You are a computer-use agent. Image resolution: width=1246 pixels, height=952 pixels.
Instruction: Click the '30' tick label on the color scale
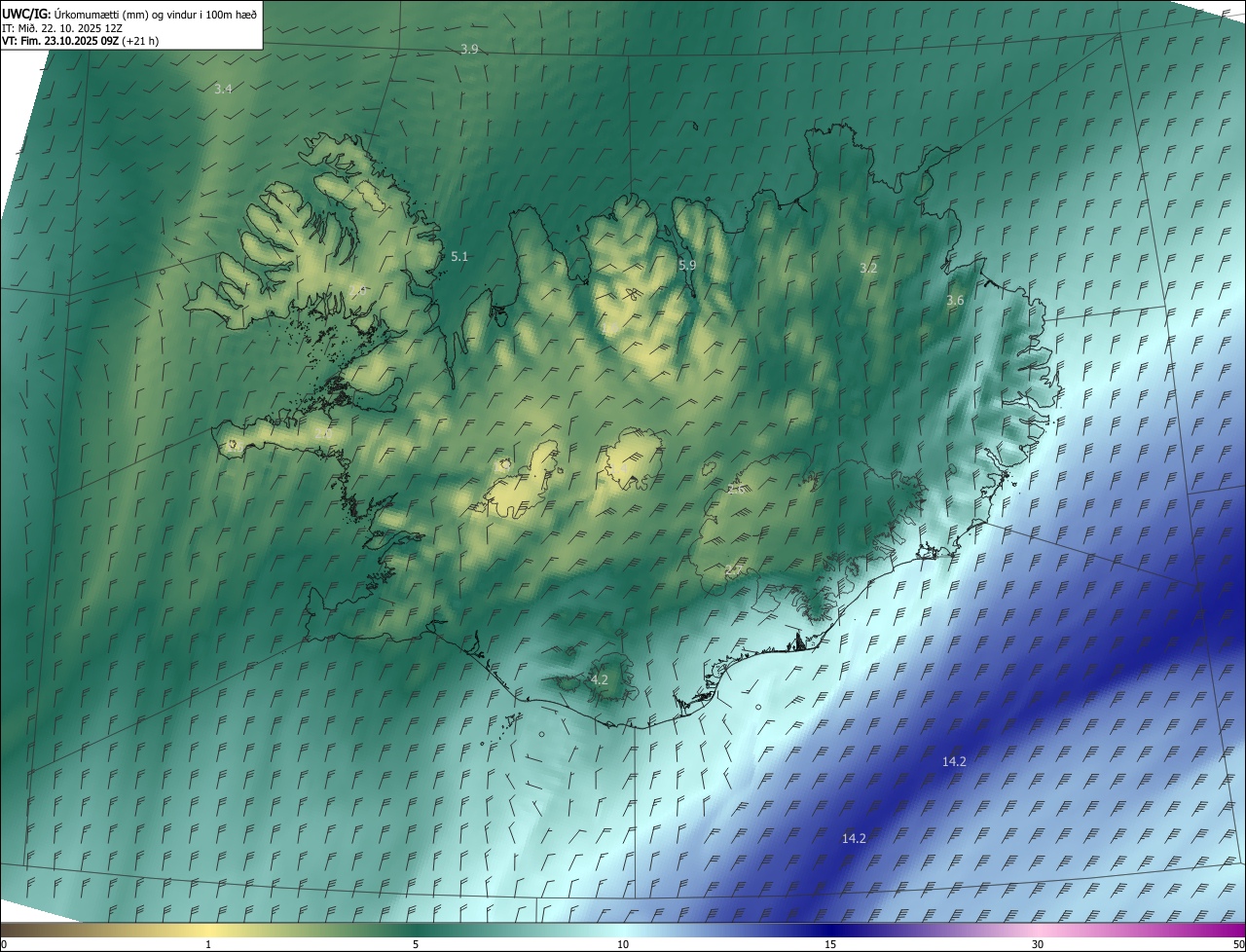click(1038, 944)
